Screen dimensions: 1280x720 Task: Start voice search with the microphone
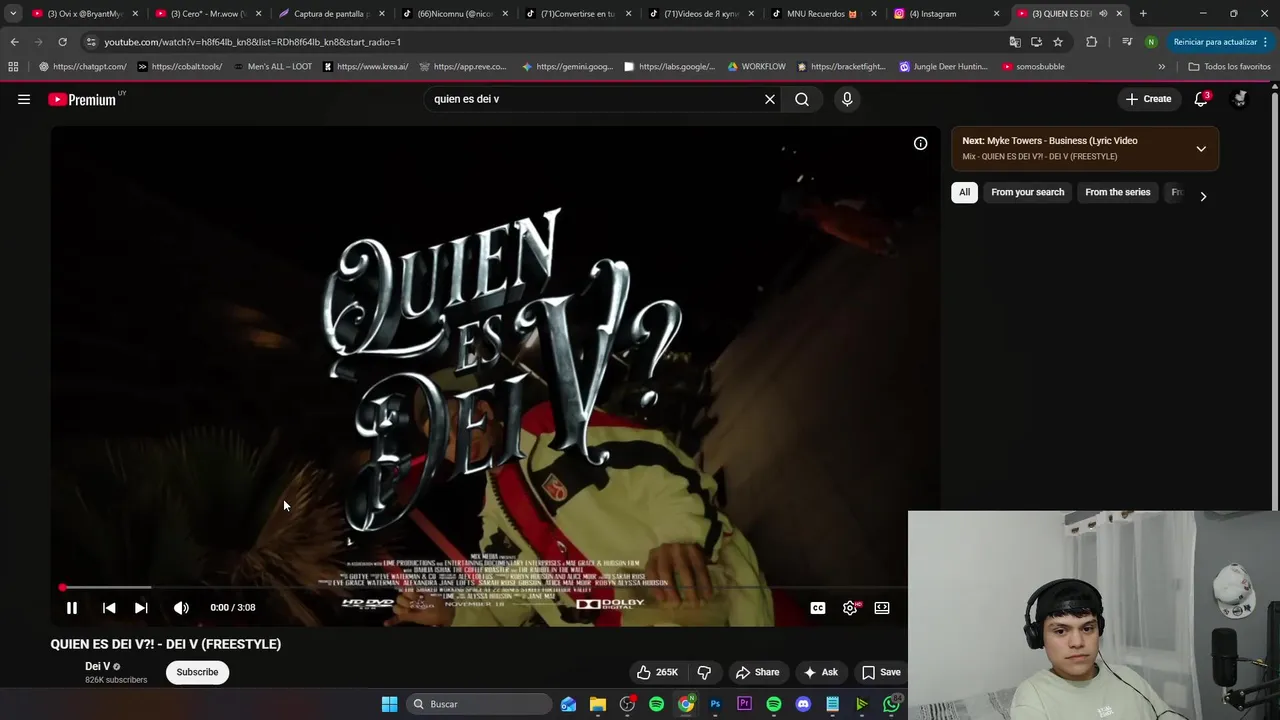coord(847,99)
